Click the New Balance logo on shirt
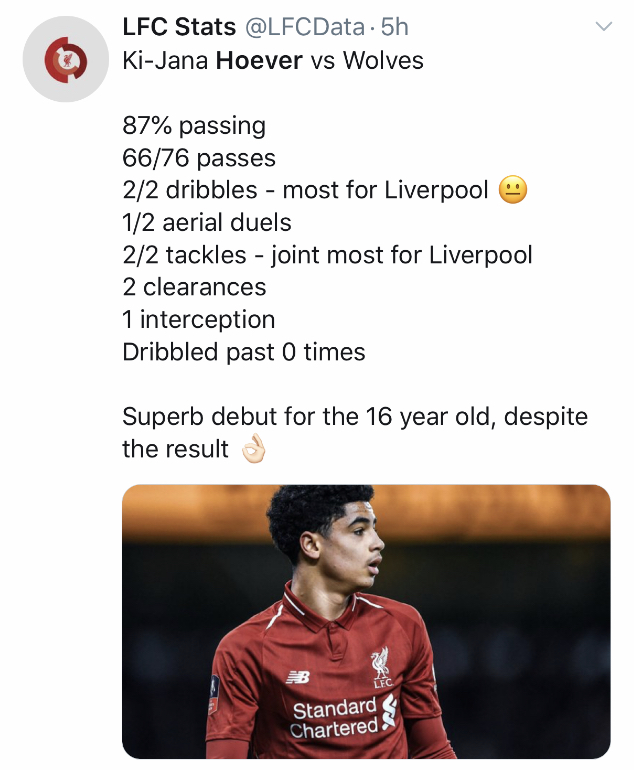This screenshot has height=770, width=634. [x=297, y=677]
